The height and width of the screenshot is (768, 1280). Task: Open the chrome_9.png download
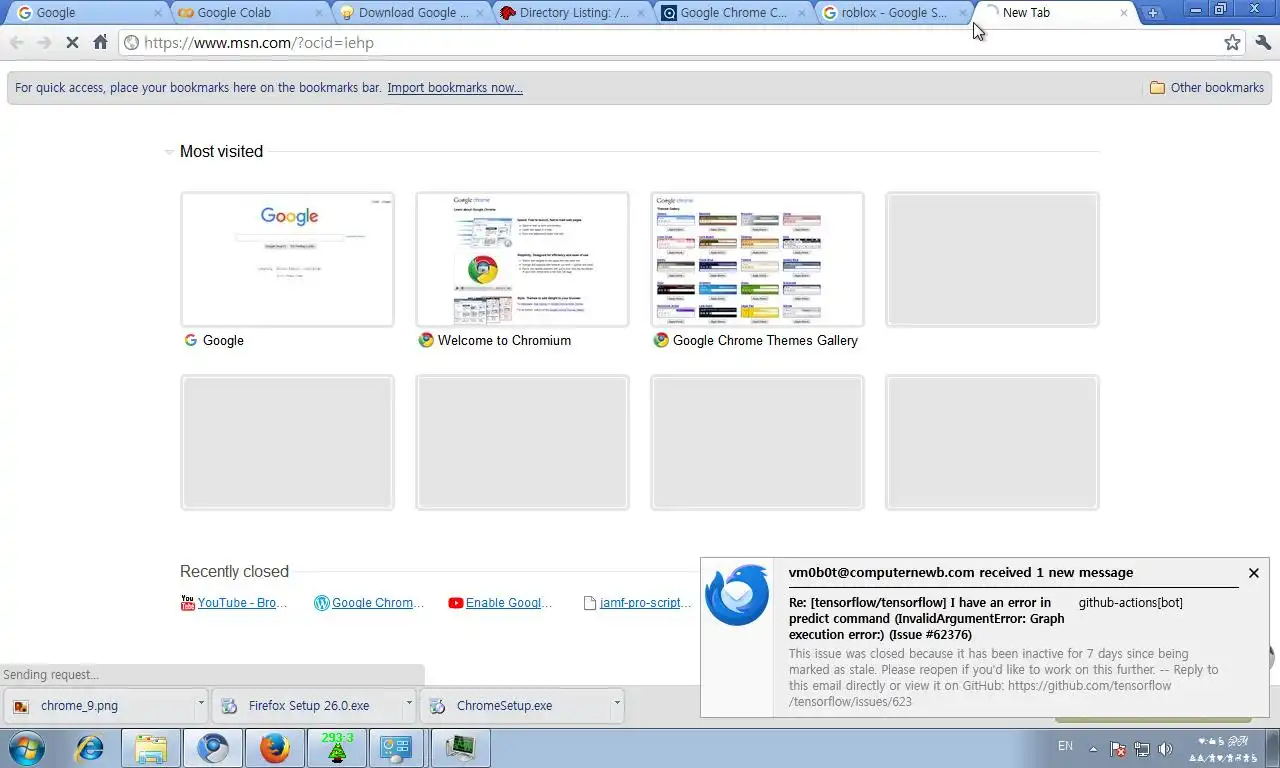[x=98, y=705]
